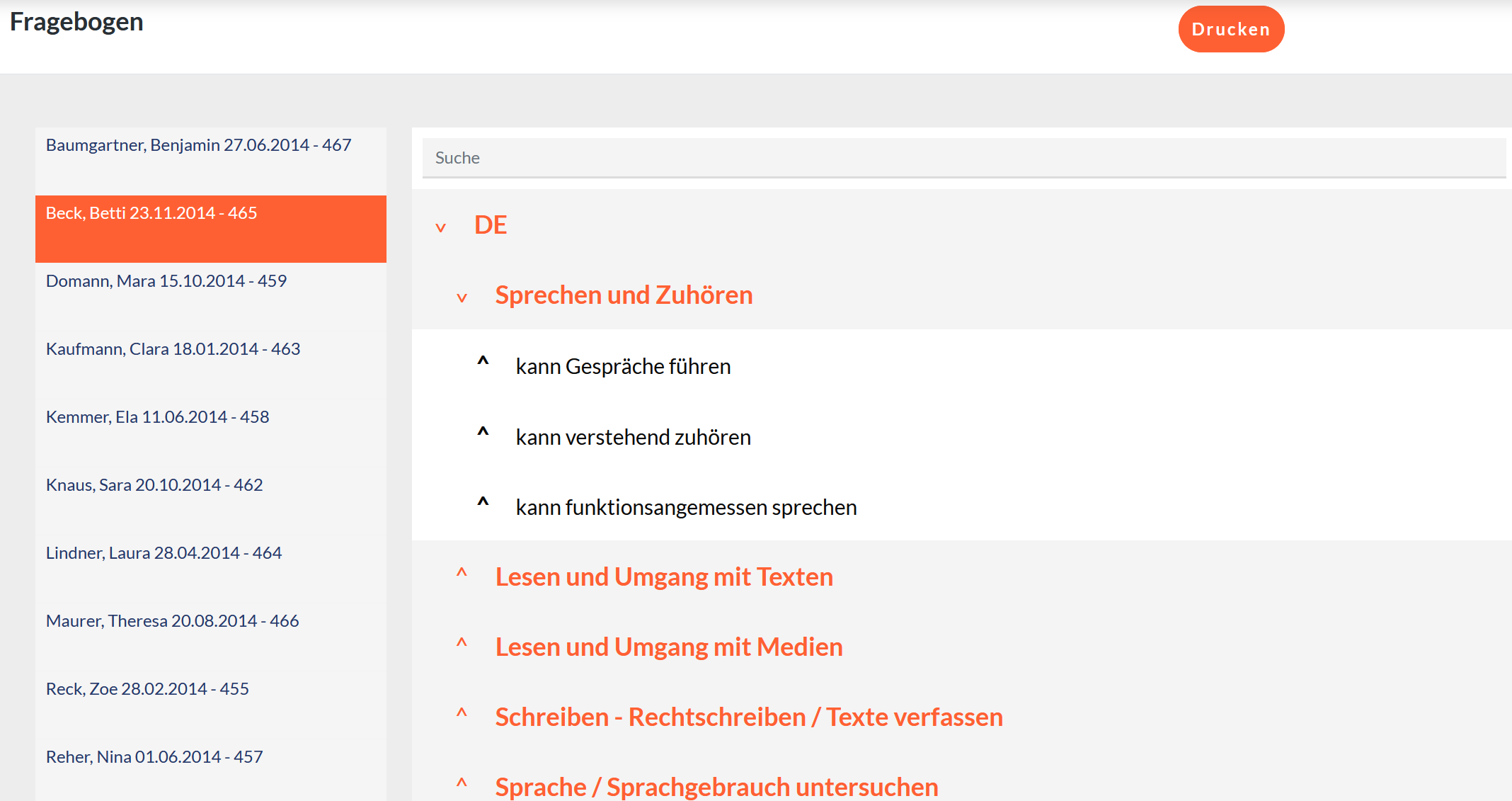Click into the Suche search field
The width and height of the screenshot is (1512, 801).
point(963,158)
